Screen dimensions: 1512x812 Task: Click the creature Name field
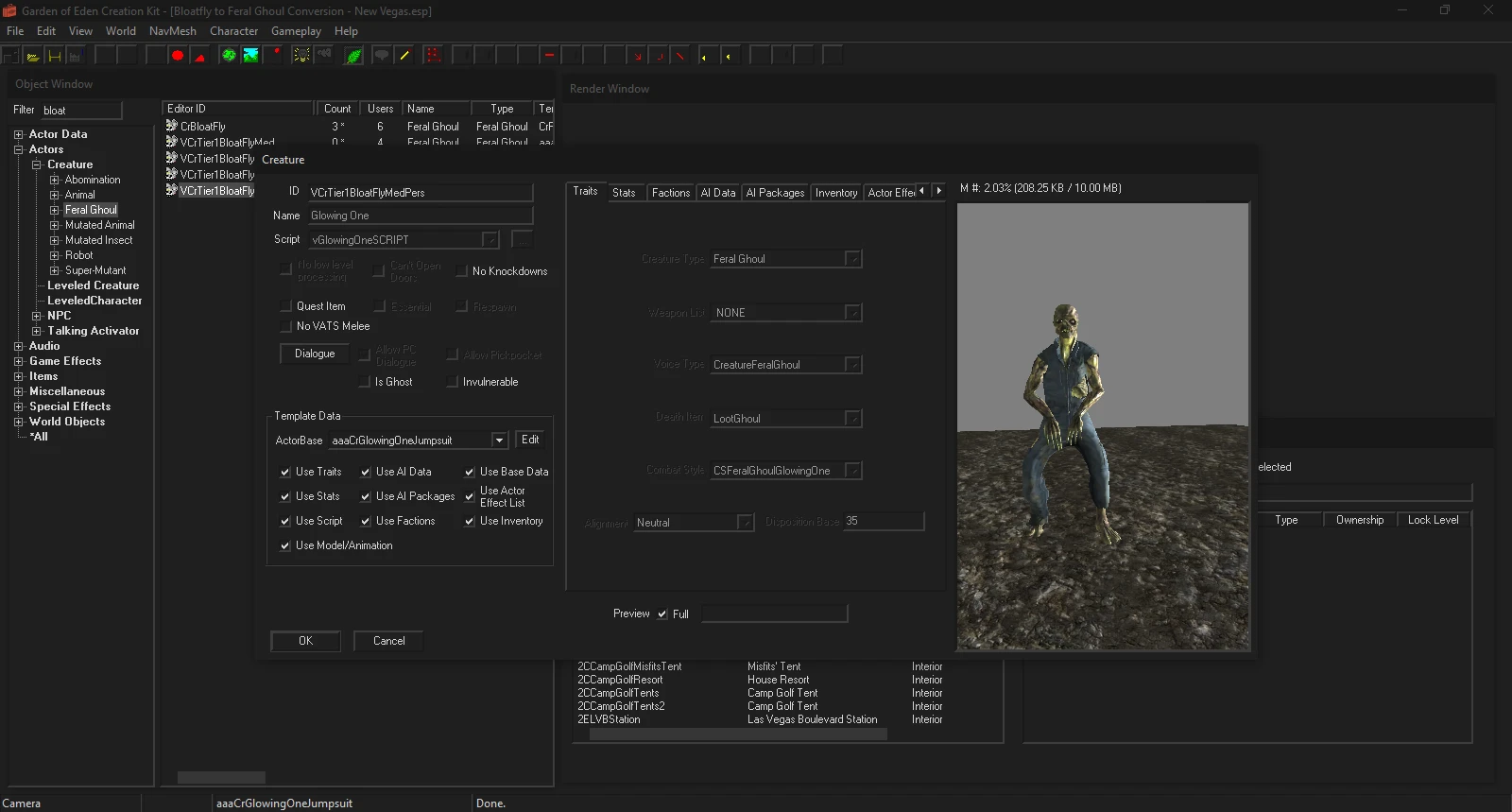[420, 216]
